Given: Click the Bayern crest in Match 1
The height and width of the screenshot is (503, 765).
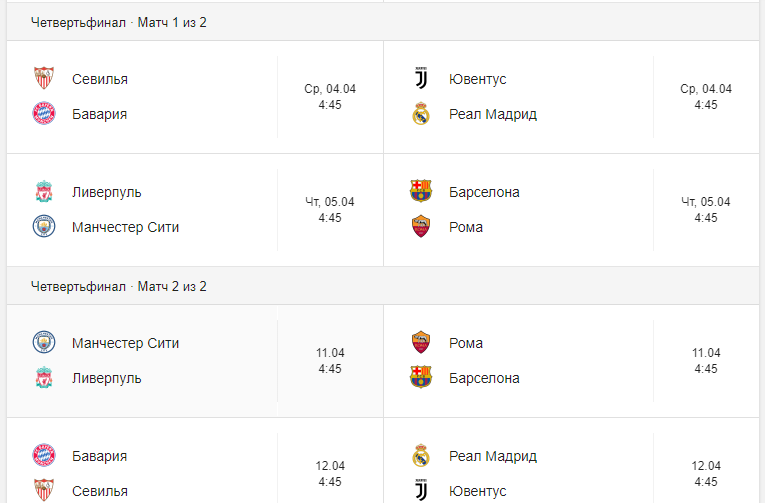Looking at the screenshot, I should point(43,114).
